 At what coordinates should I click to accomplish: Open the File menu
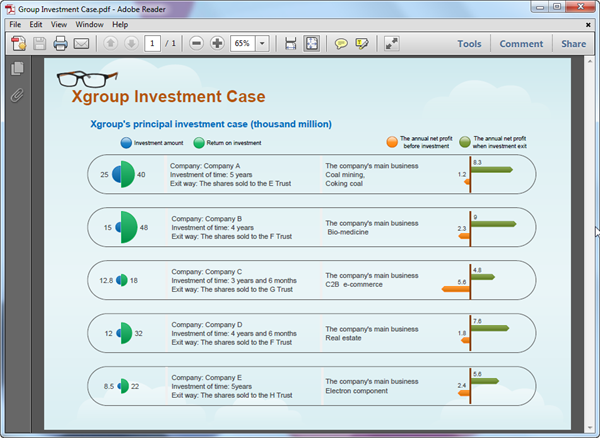click(14, 24)
